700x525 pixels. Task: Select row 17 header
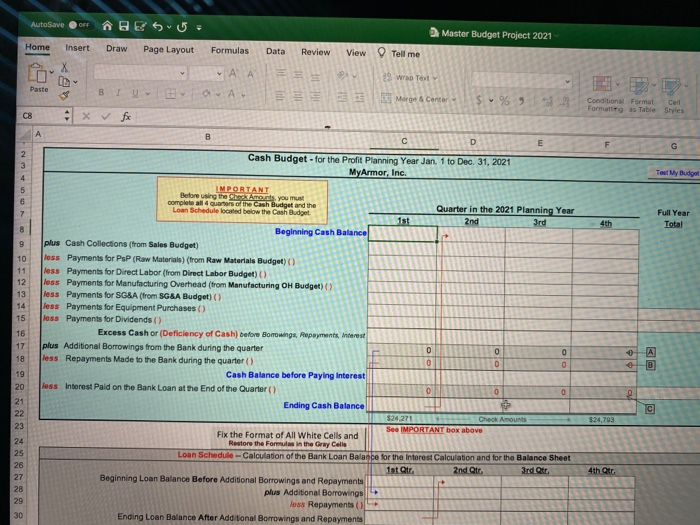pos(21,346)
